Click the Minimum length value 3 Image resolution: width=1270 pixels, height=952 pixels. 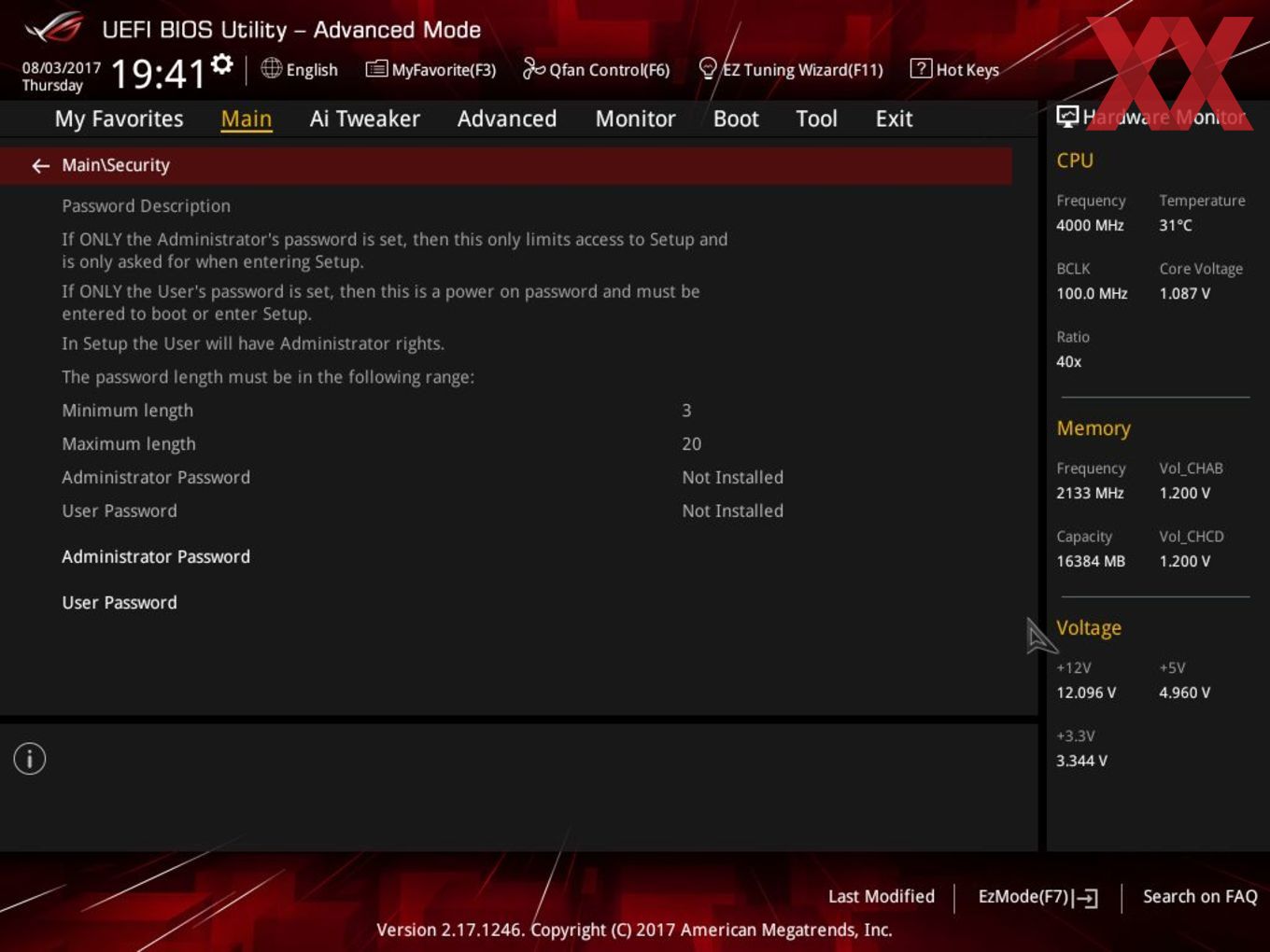click(x=686, y=411)
